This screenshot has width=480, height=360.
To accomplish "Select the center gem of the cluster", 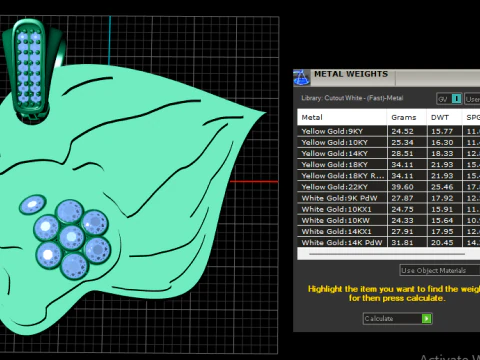I will (x=71, y=237).
